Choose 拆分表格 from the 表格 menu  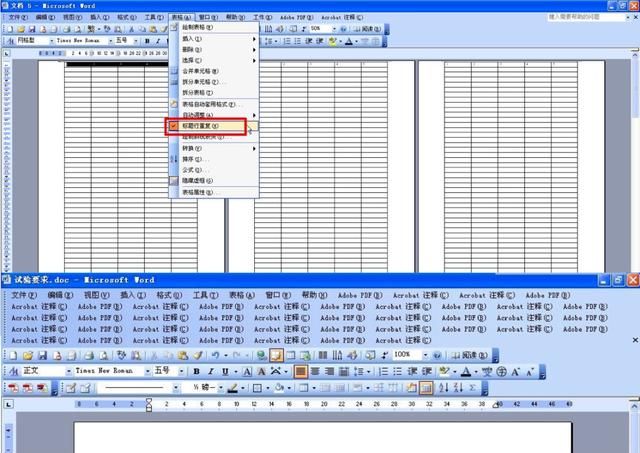(214, 93)
